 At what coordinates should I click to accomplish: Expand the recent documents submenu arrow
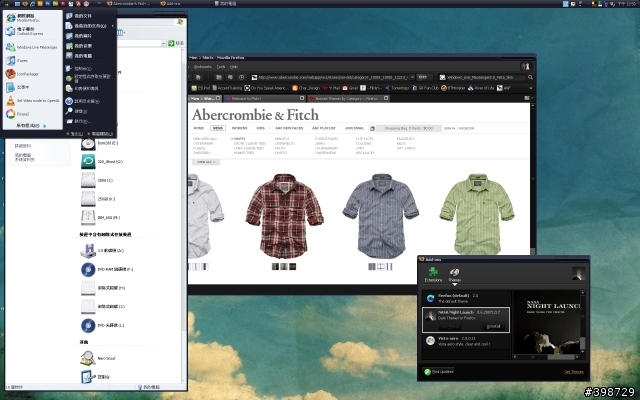tap(113, 26)
